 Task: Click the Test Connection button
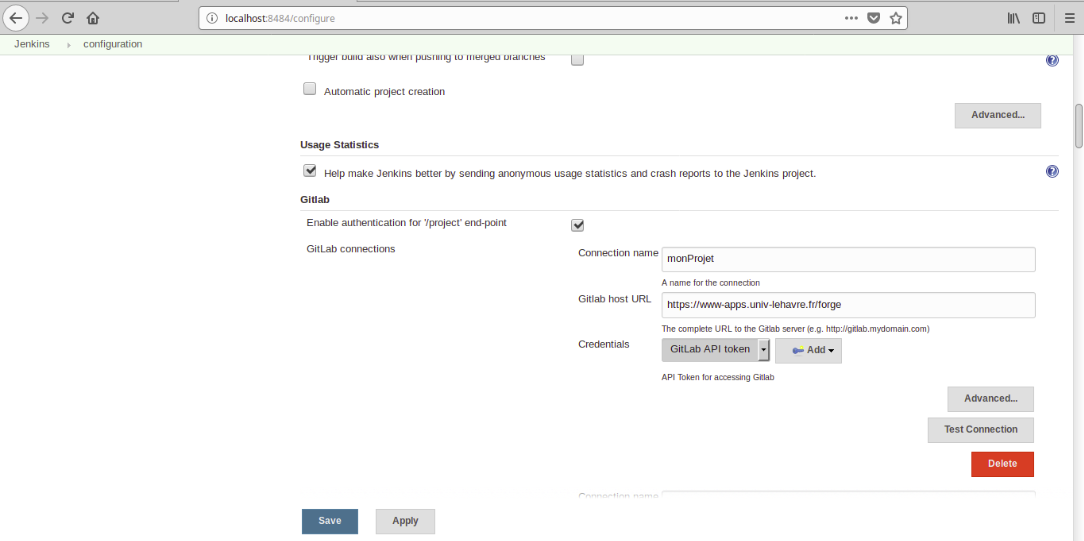point(980,430)
